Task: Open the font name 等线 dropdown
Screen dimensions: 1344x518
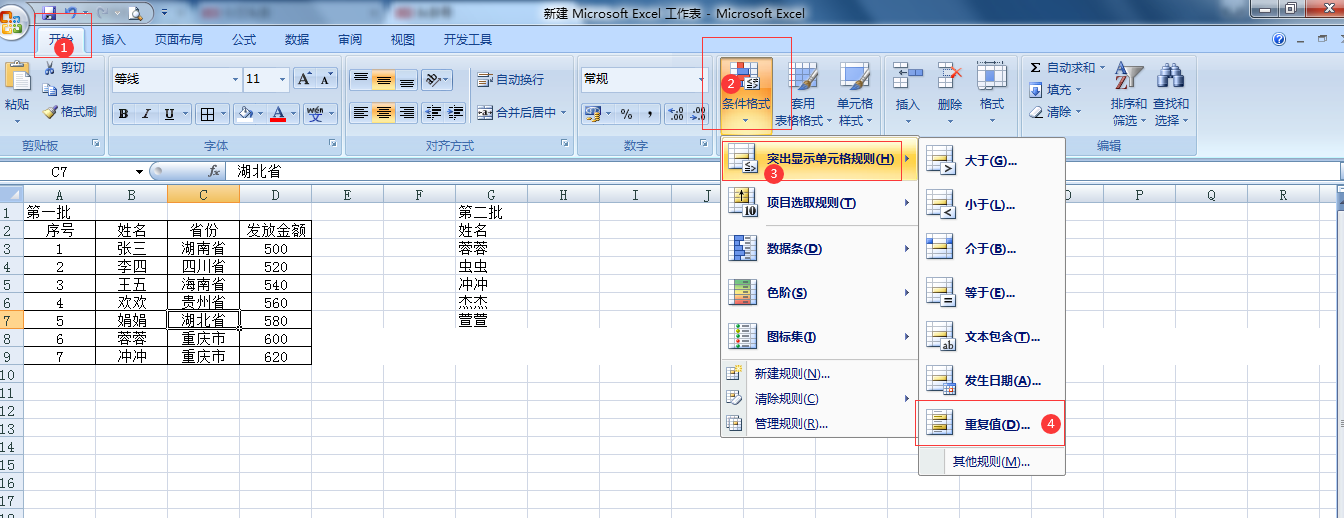Action: (x=236, y=79)
